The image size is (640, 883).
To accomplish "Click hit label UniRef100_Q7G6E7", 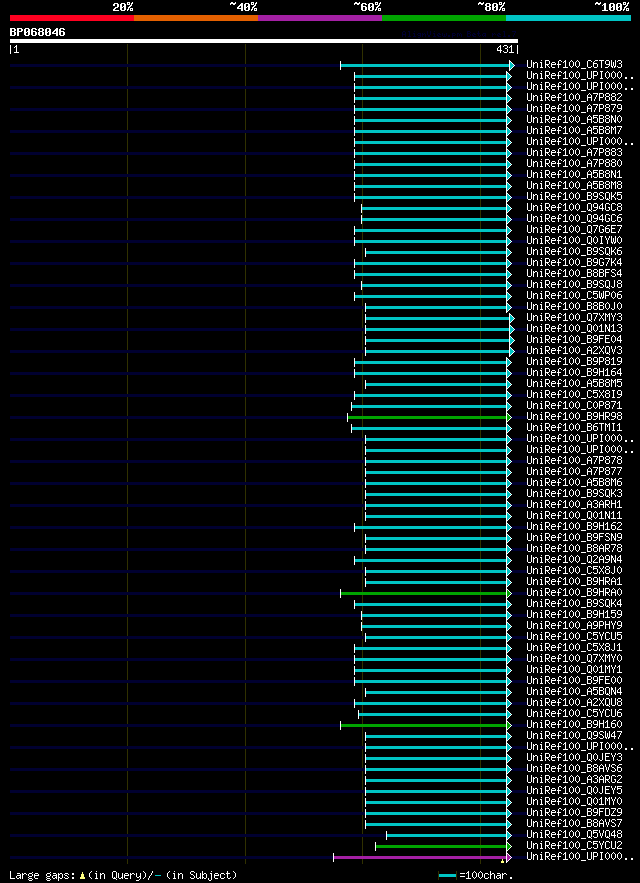I will tap(574, 230).
